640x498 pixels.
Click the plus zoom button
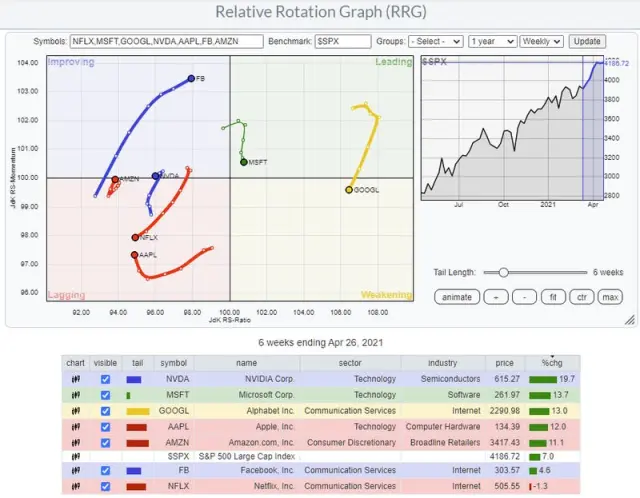coord(496,297)
